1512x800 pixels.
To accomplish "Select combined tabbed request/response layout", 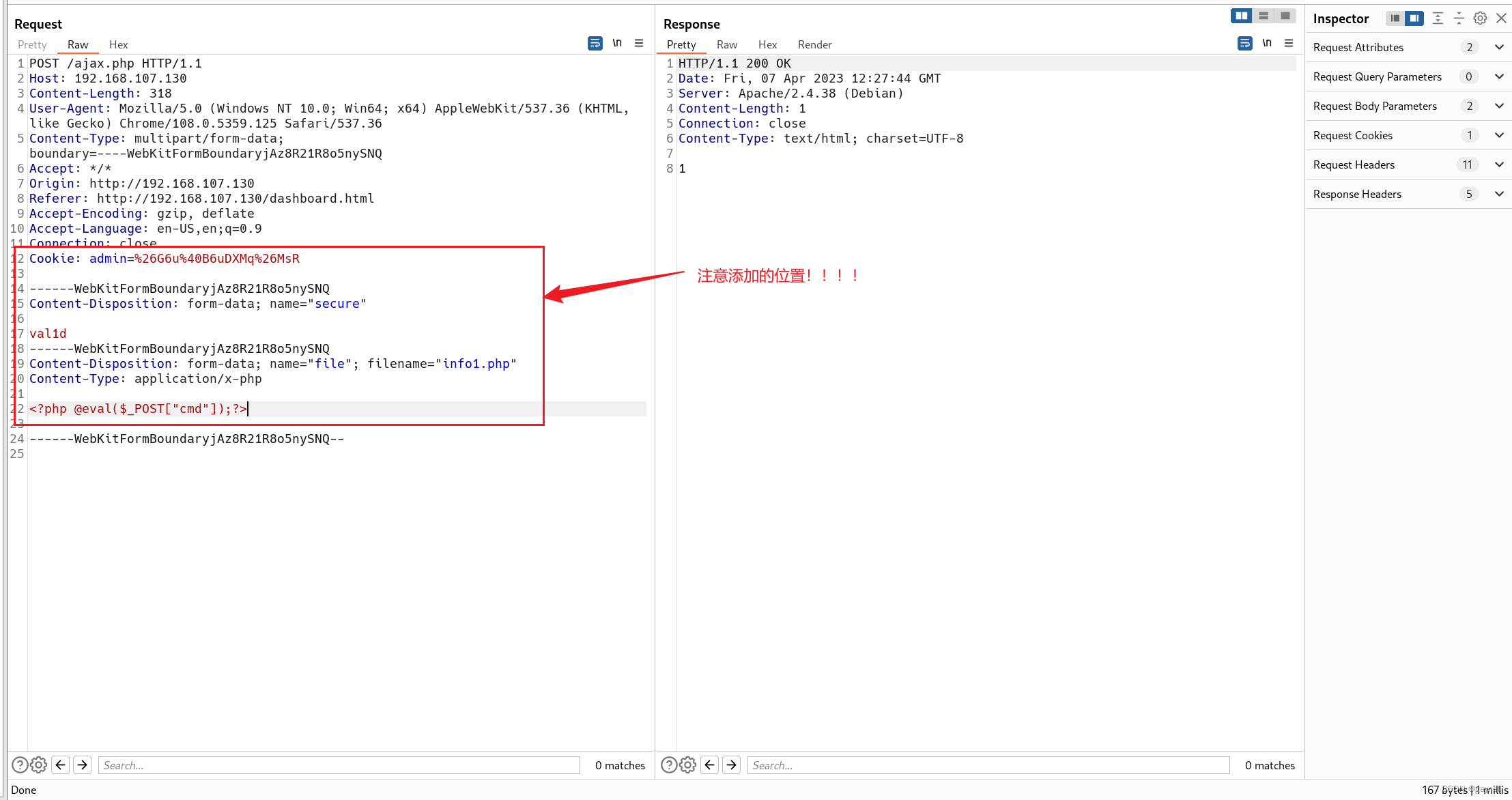I will click(x=1285, y=16).
